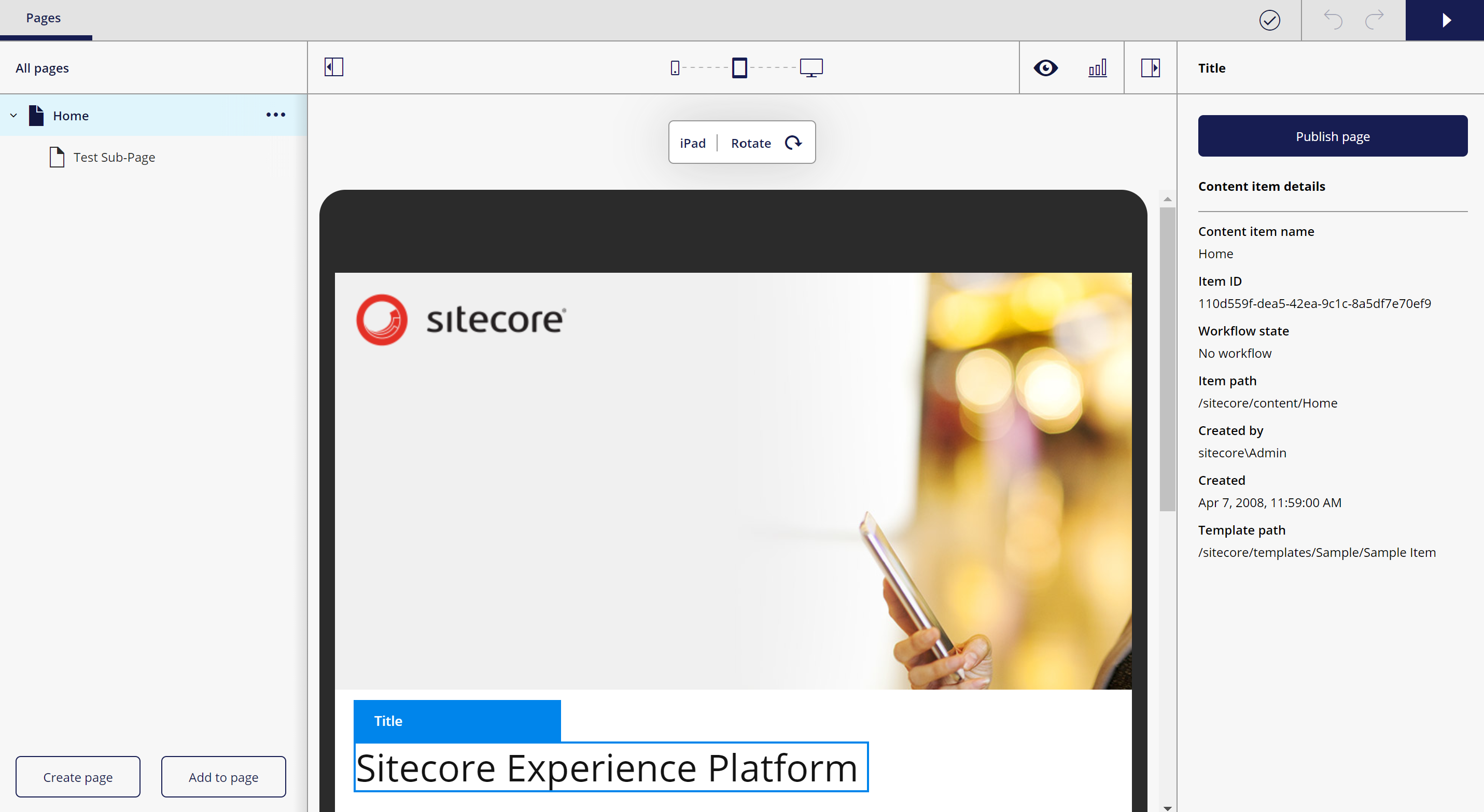Click the preview scrollbar down arrow
This screenshot has height=812, width=1484.
[1167, 807]
